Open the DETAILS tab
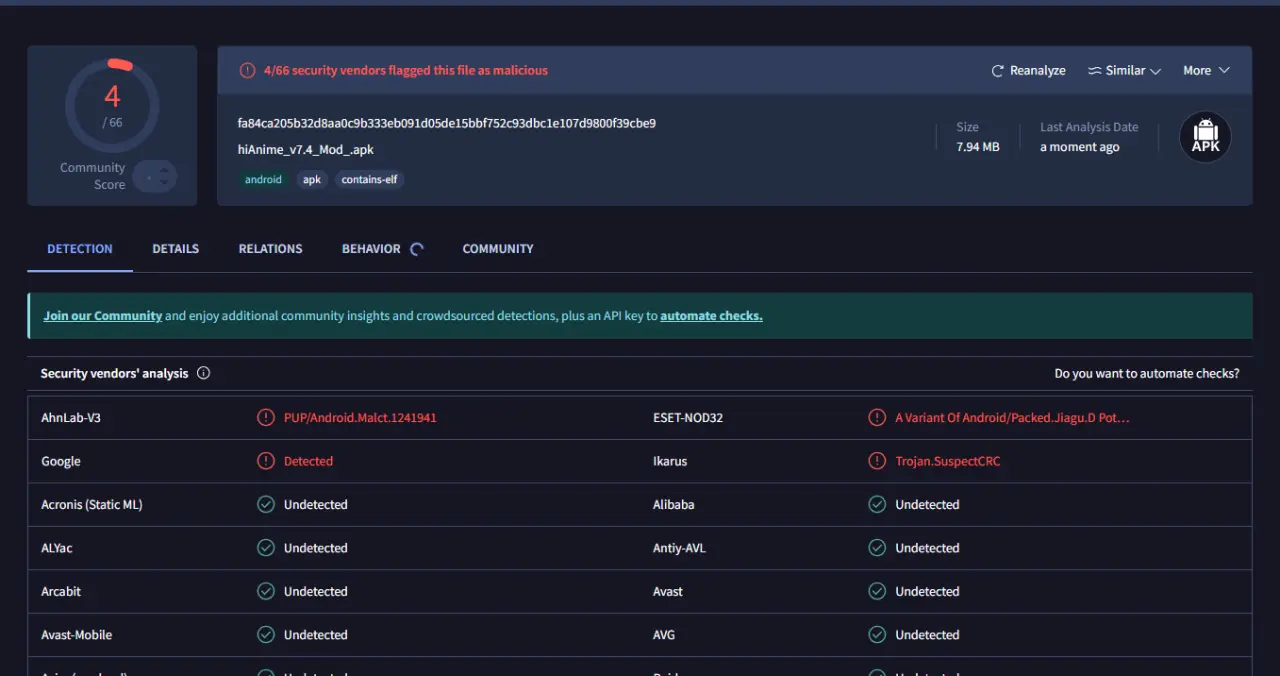 tap(176, 249)
